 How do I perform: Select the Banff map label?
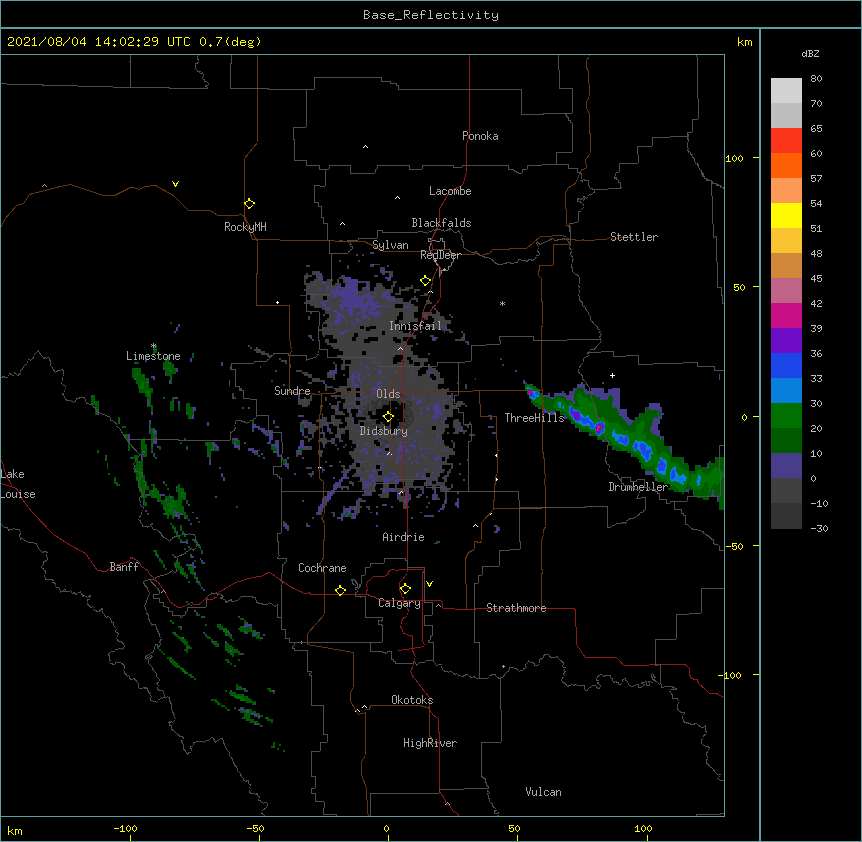[124, 567]
